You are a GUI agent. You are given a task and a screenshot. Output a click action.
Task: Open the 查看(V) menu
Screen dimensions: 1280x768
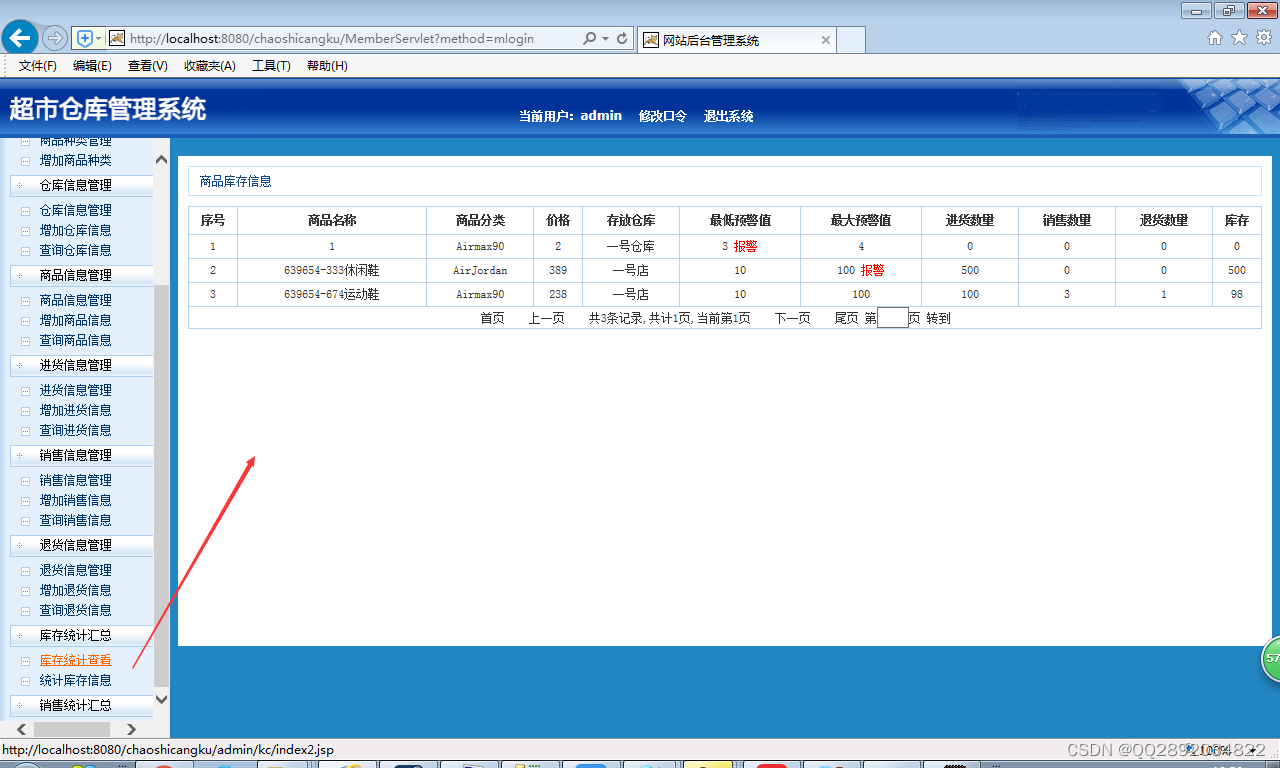(146, 66)
